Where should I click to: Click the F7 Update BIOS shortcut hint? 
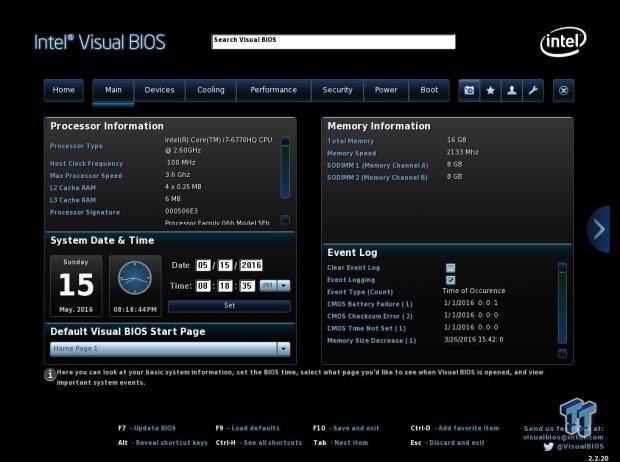(147, 428)
